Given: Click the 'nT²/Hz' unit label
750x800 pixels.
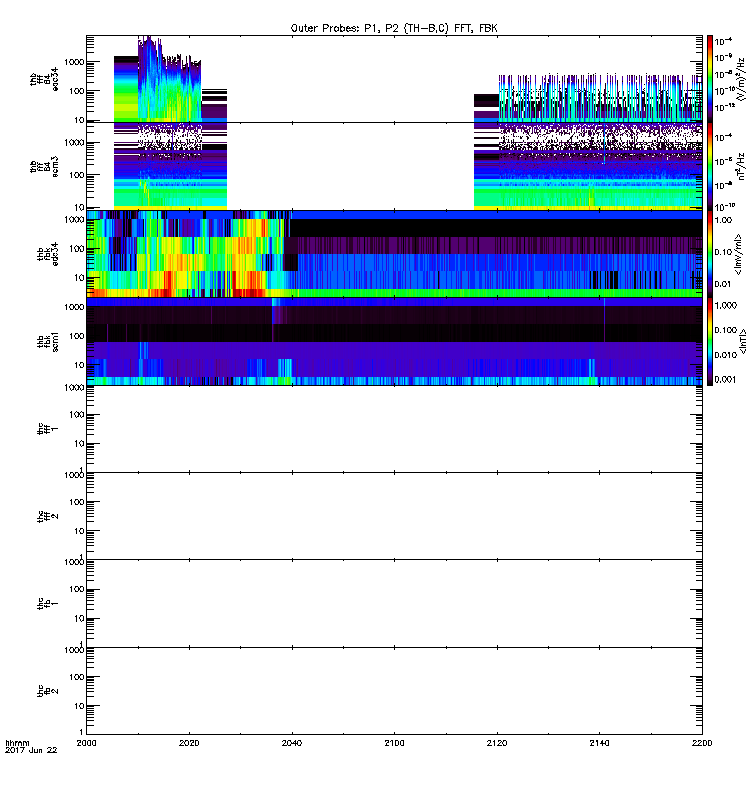Looking at the screenshot, I should pyautogui.click(x=741, y=166).
